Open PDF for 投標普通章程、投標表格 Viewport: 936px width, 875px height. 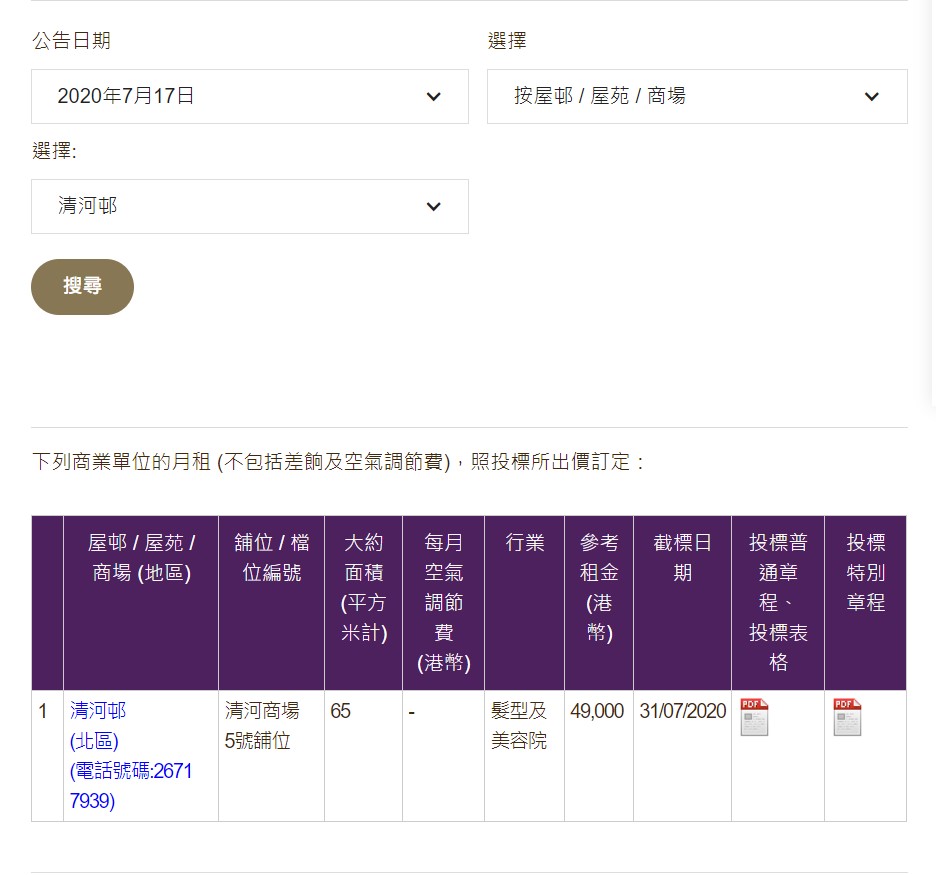[754, 717]
